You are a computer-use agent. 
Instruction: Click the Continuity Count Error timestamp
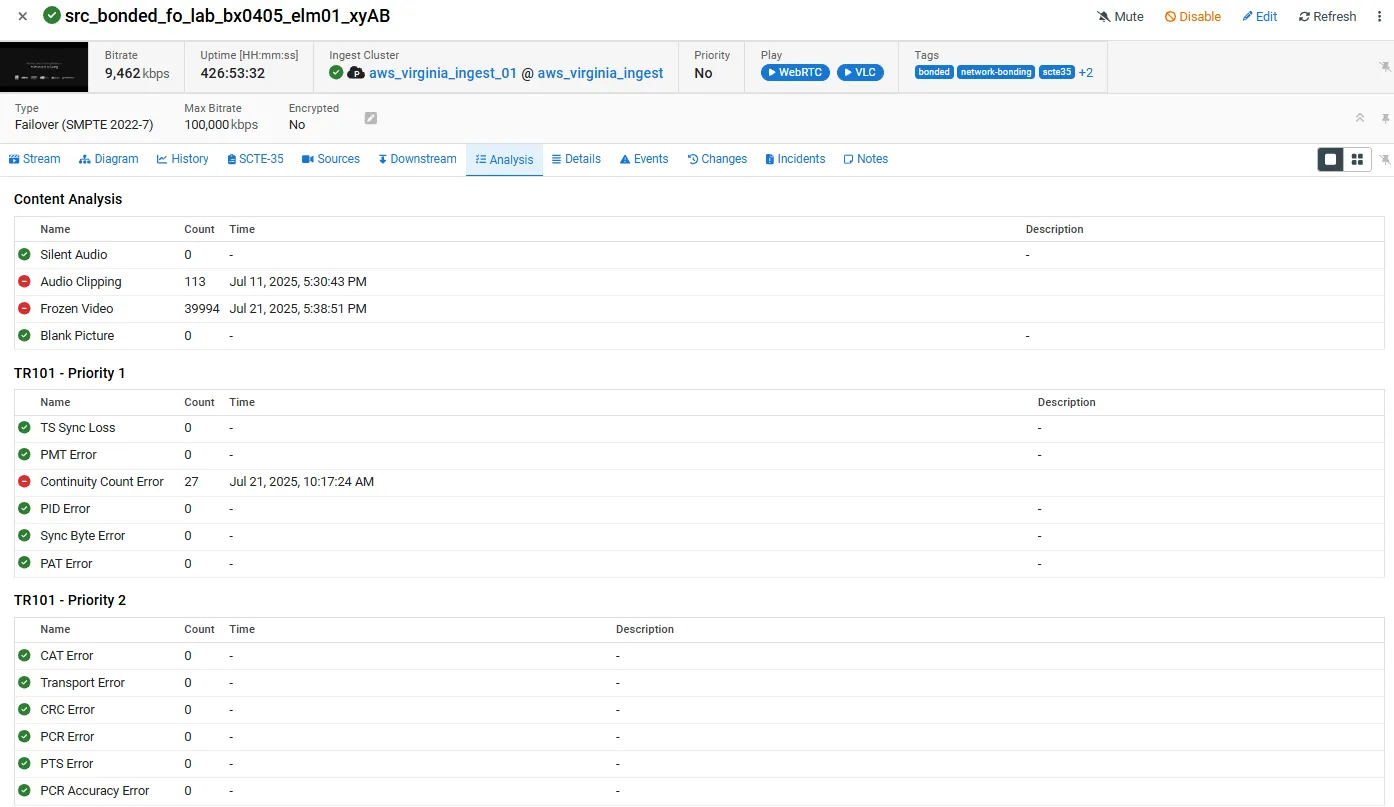pos(301,482)
